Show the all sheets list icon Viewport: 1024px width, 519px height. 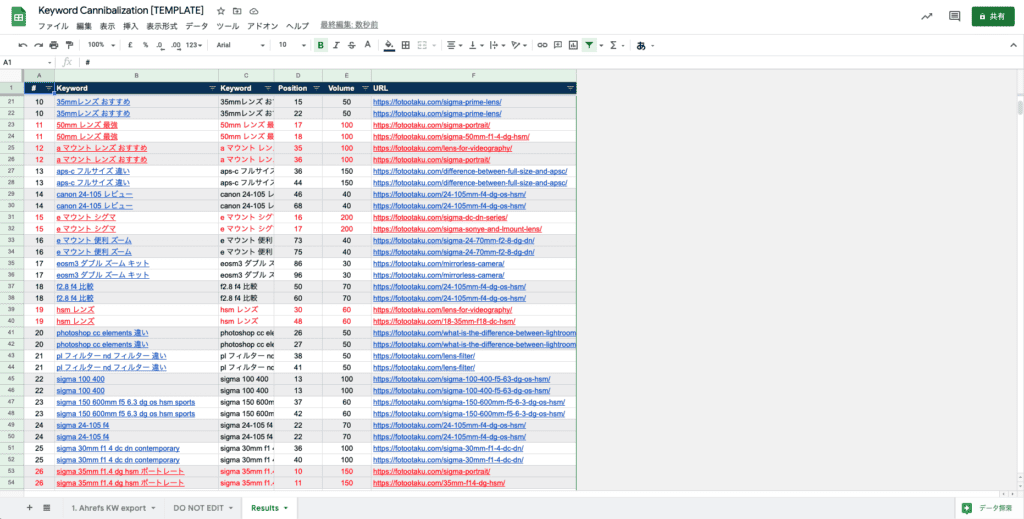point(47,507)
